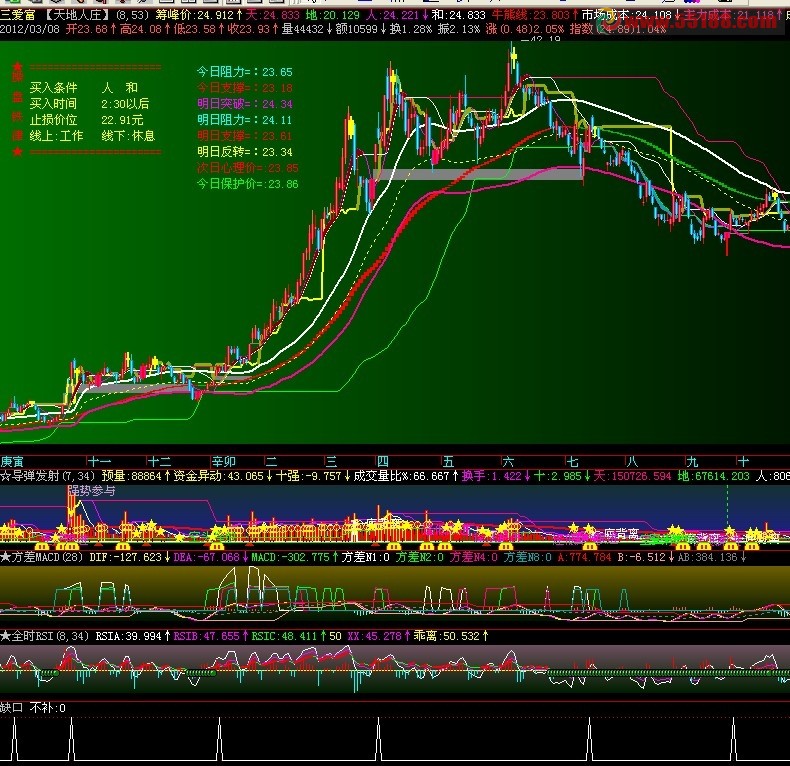Click the ★全时RSI indicator star icon

pyautogui.click(x=6, y=635)
